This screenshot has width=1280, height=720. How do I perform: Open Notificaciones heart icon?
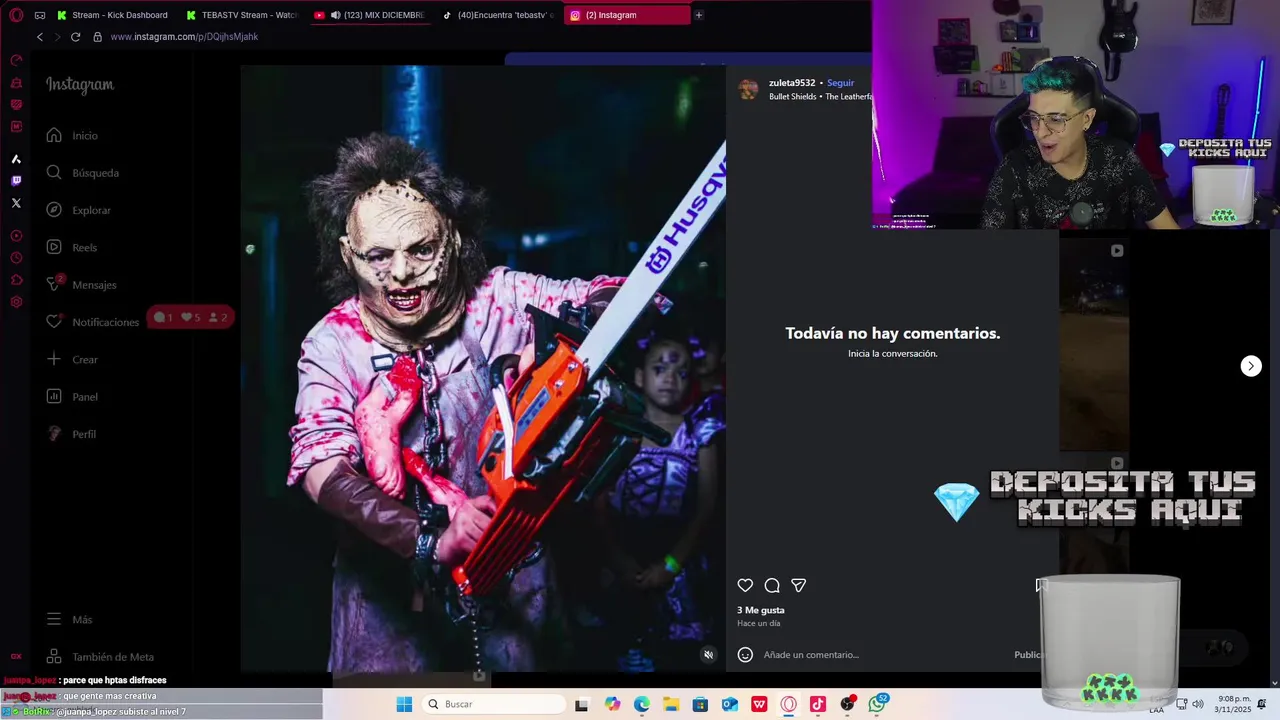point(54,322)
